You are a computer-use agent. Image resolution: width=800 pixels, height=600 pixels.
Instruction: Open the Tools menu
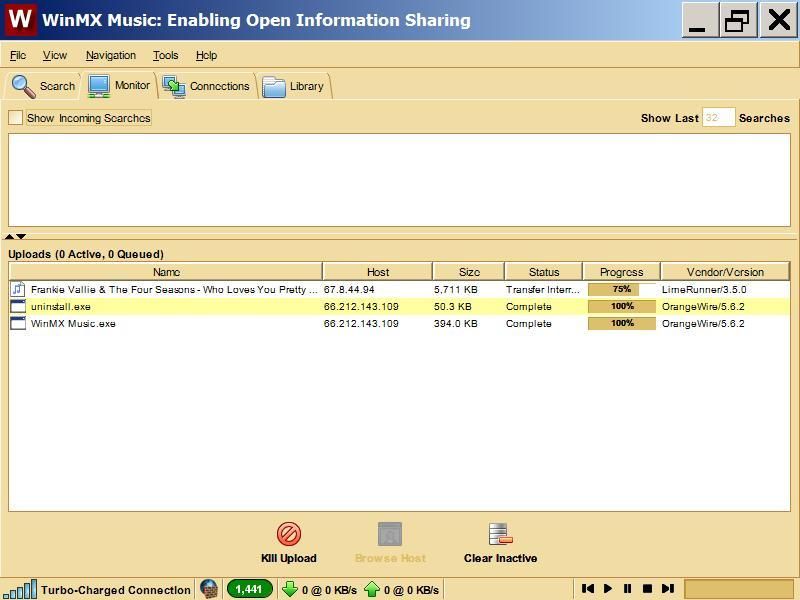tap(166, 55)
